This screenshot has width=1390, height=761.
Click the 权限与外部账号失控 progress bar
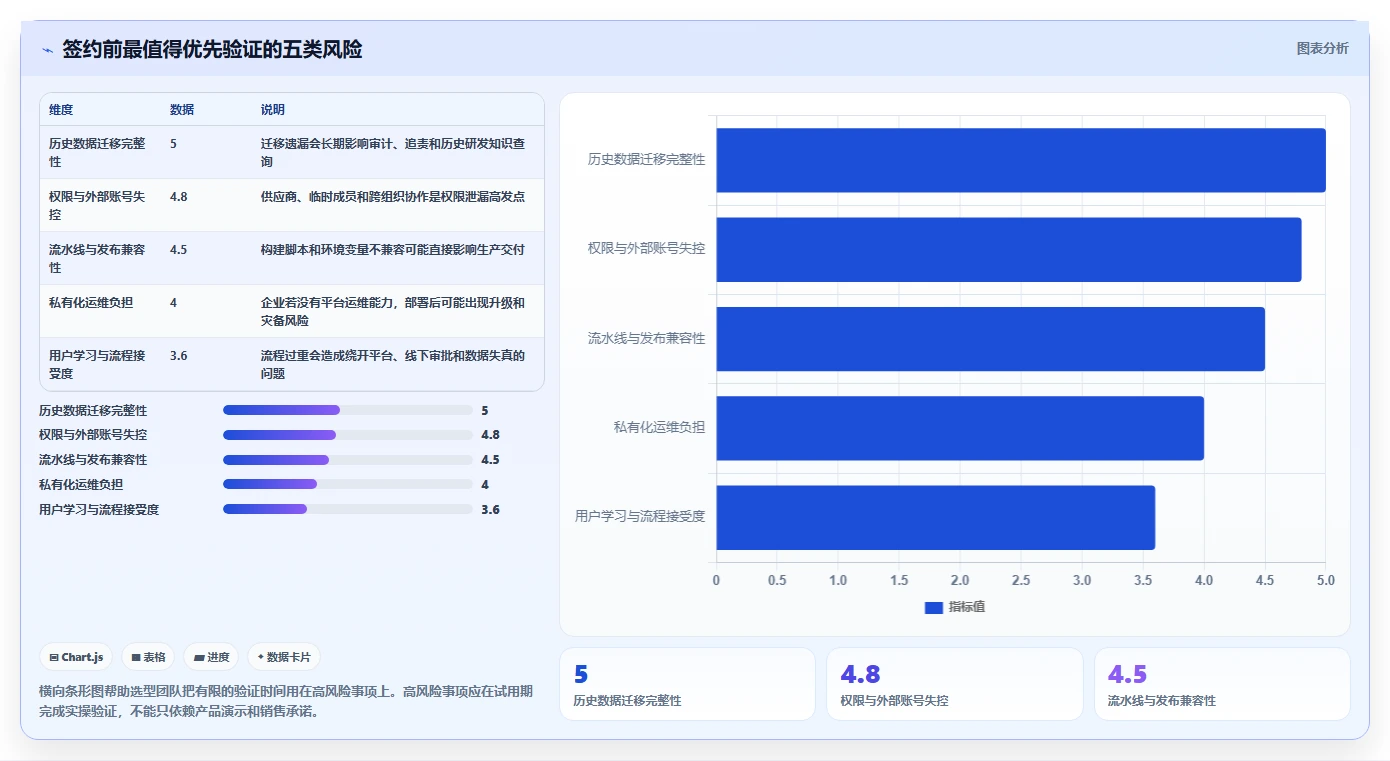tap(347, 435)
